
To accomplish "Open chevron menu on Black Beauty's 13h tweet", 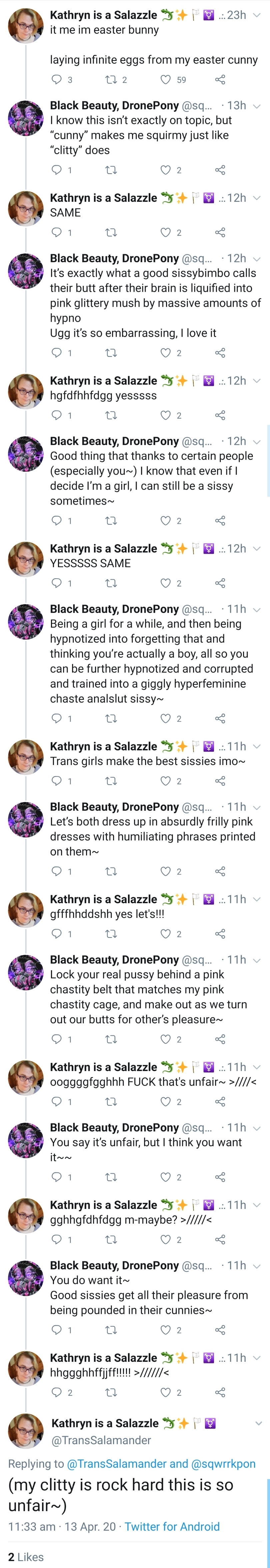I will pos(257,106).
